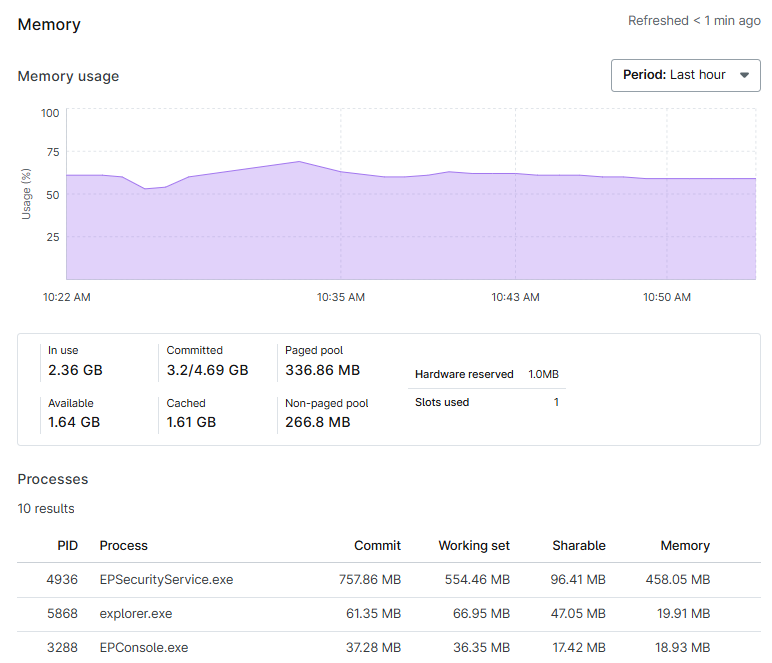Click the 10:35 AM chart axis label
This screenshot has width=772, height=663.
pos(341,297)
